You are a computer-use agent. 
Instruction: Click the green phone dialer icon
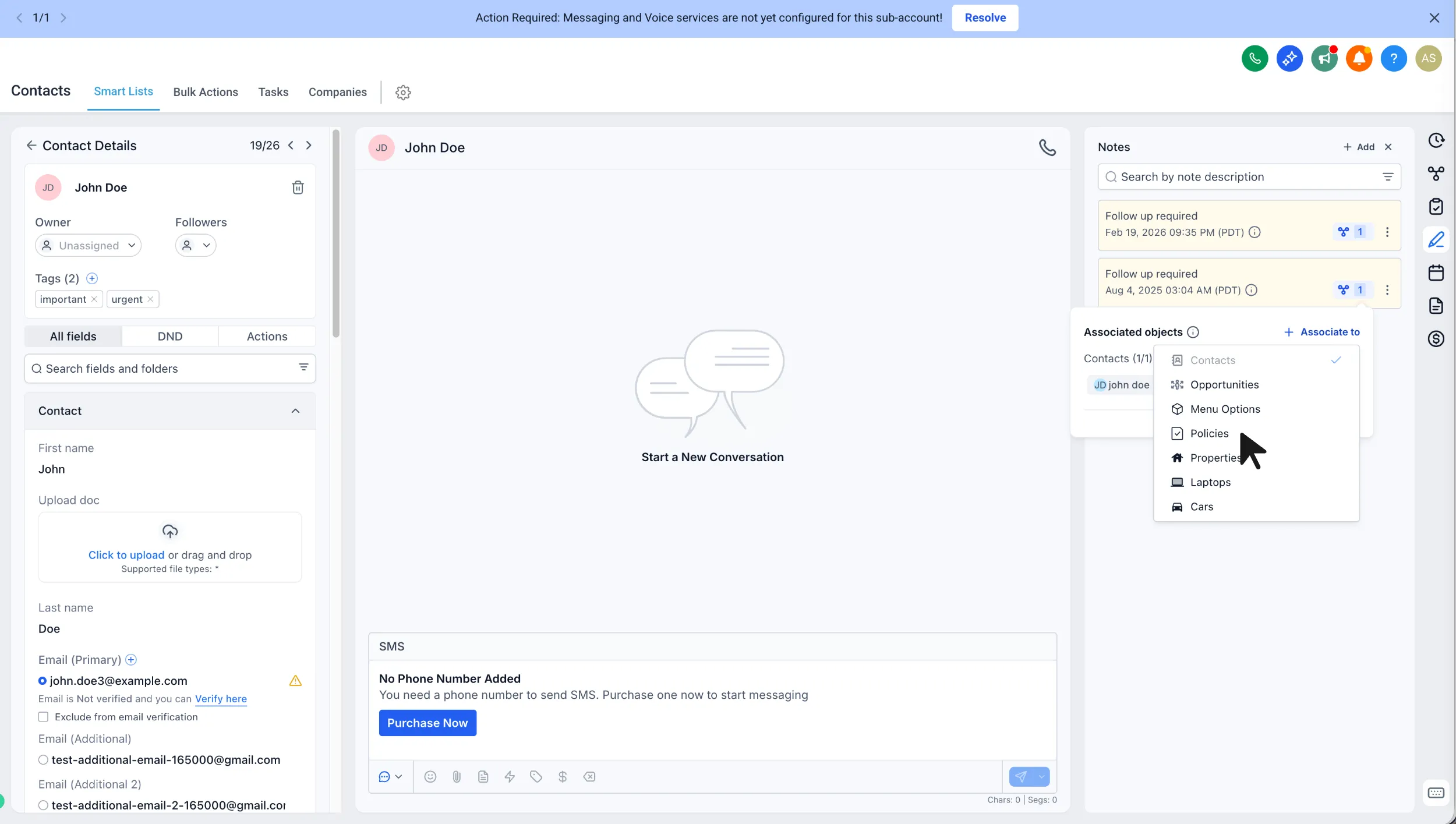1254,58
